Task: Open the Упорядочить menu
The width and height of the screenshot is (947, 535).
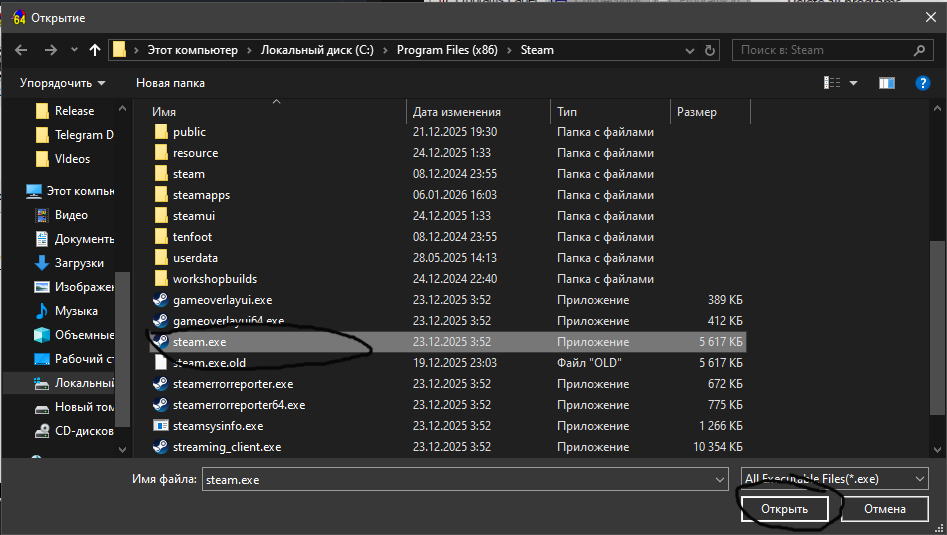Action: 62,83
